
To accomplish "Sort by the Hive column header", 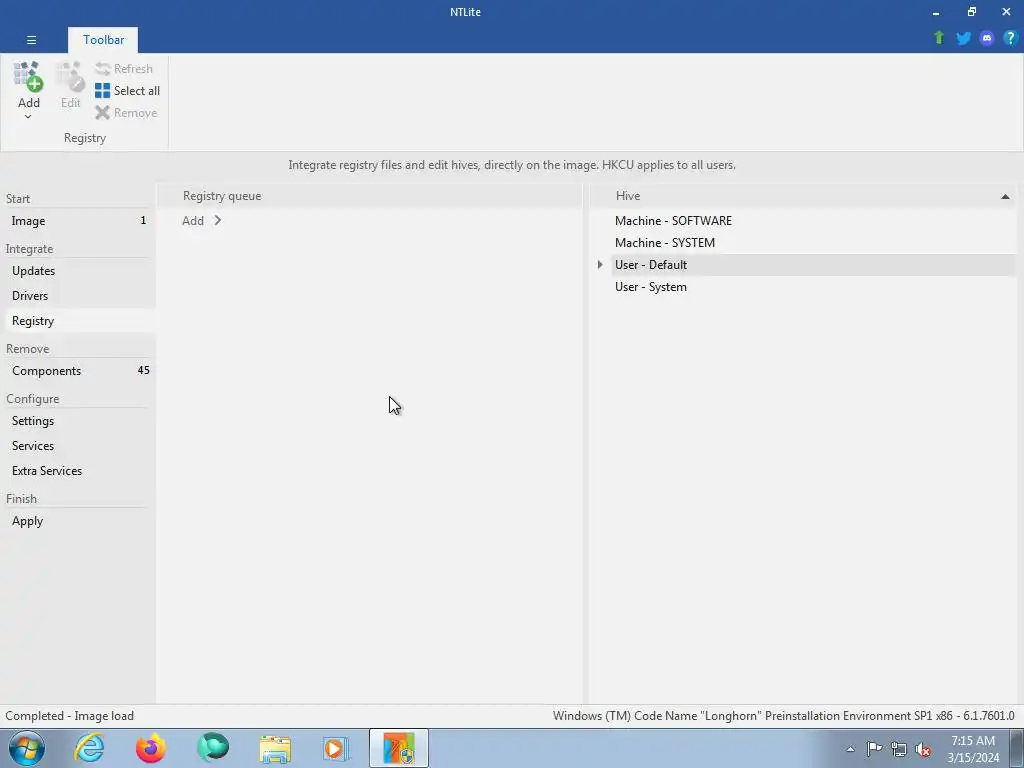I will (x=803, y=196).
